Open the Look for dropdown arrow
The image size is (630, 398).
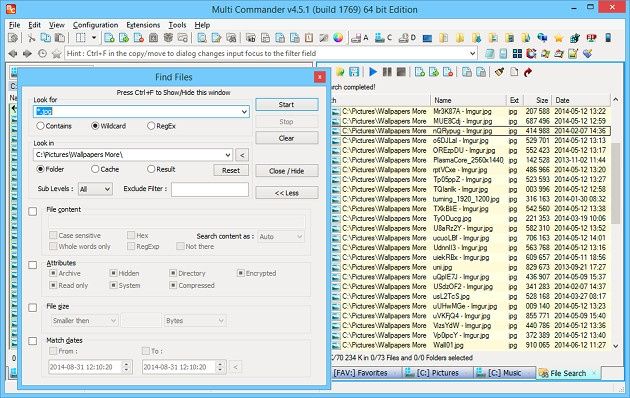pos(244,112)
